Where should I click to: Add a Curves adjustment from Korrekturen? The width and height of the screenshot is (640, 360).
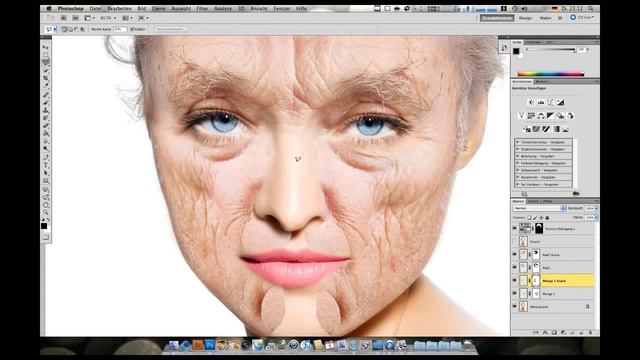point(550,102)
